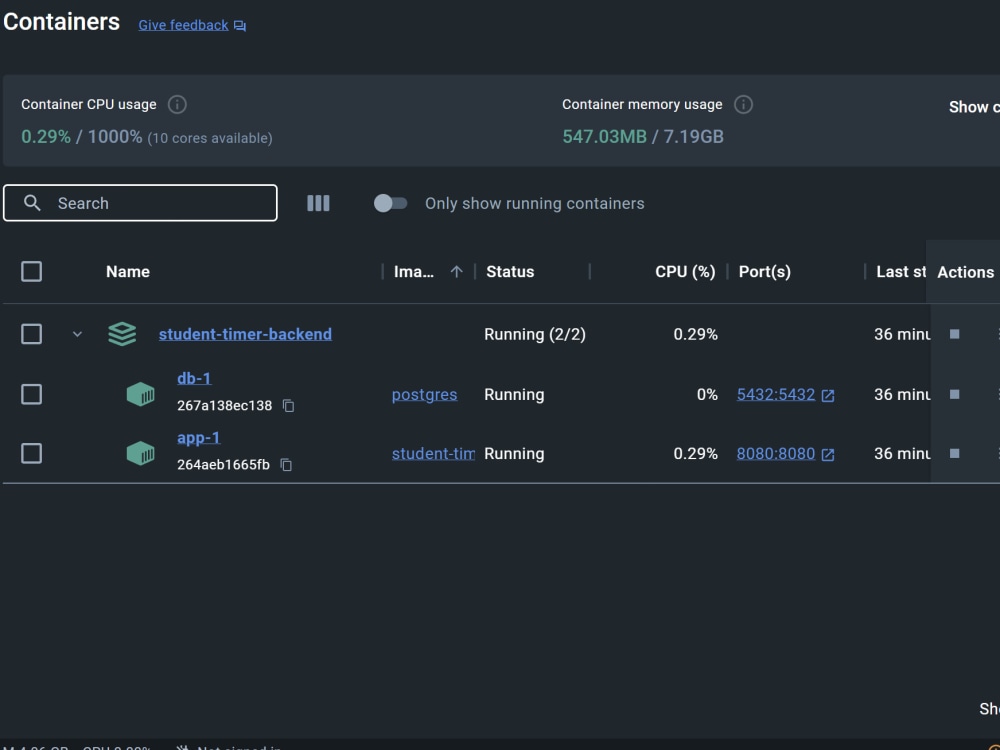Viewport: 1000px width, 750px height.
Task: Select the app-1 row checkbox
Action: pyautogui.click(x=31, y=453)
